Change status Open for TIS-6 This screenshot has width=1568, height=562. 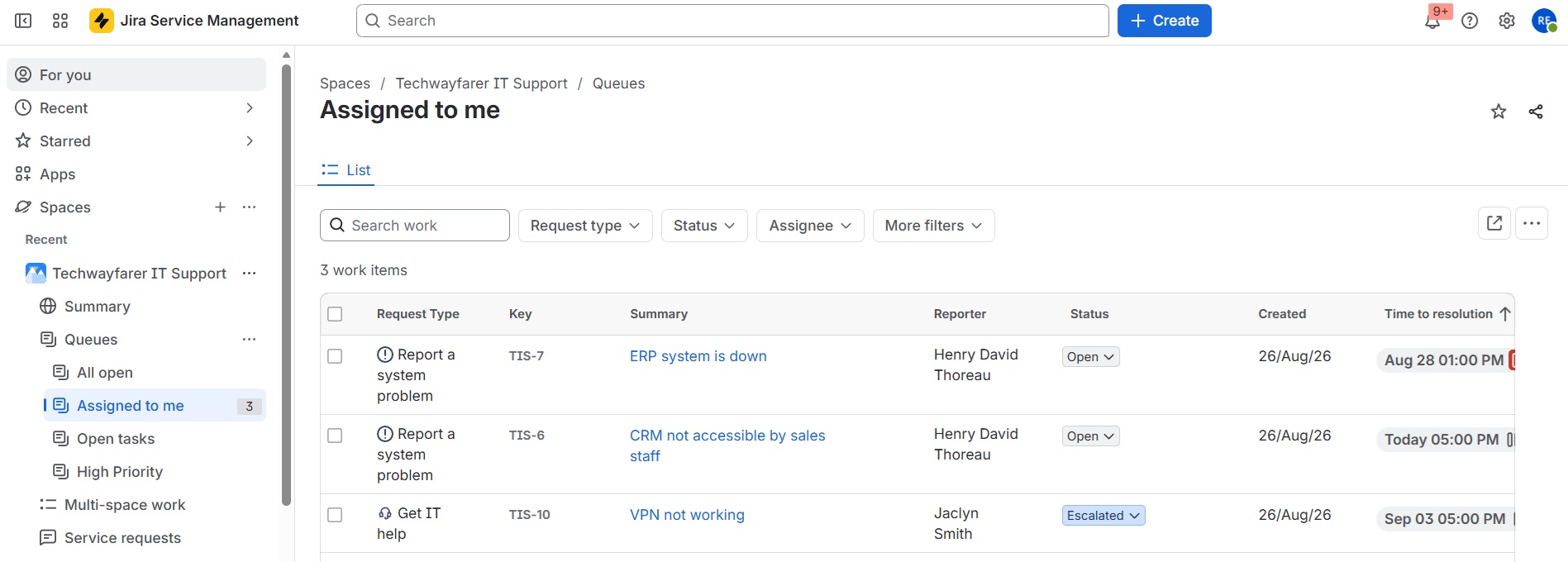[1091, 436]
